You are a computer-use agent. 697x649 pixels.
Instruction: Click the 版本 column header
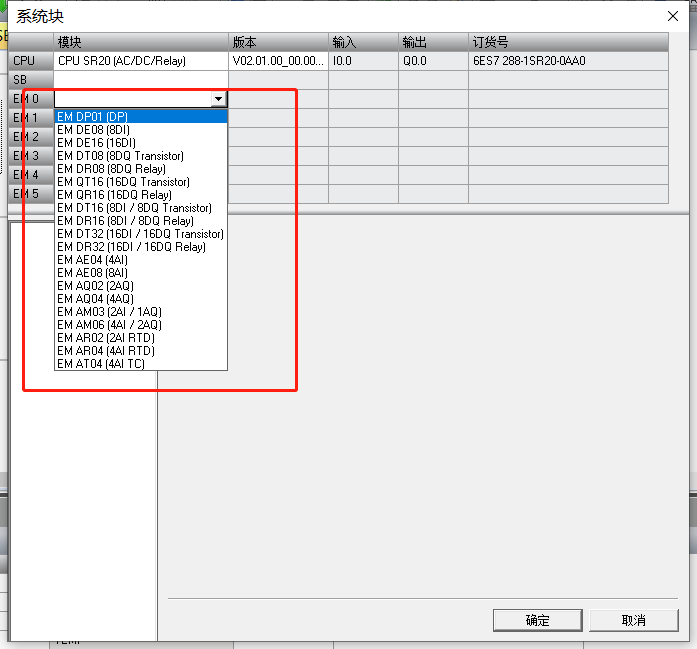click(x=278, y=42)
